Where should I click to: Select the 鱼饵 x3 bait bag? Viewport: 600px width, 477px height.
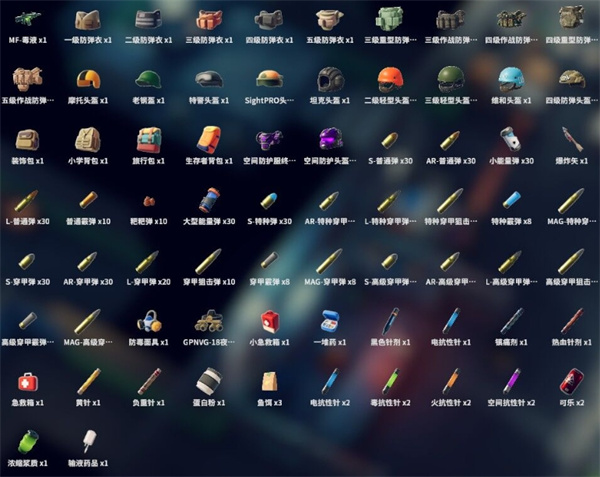[x=270, y=382]
